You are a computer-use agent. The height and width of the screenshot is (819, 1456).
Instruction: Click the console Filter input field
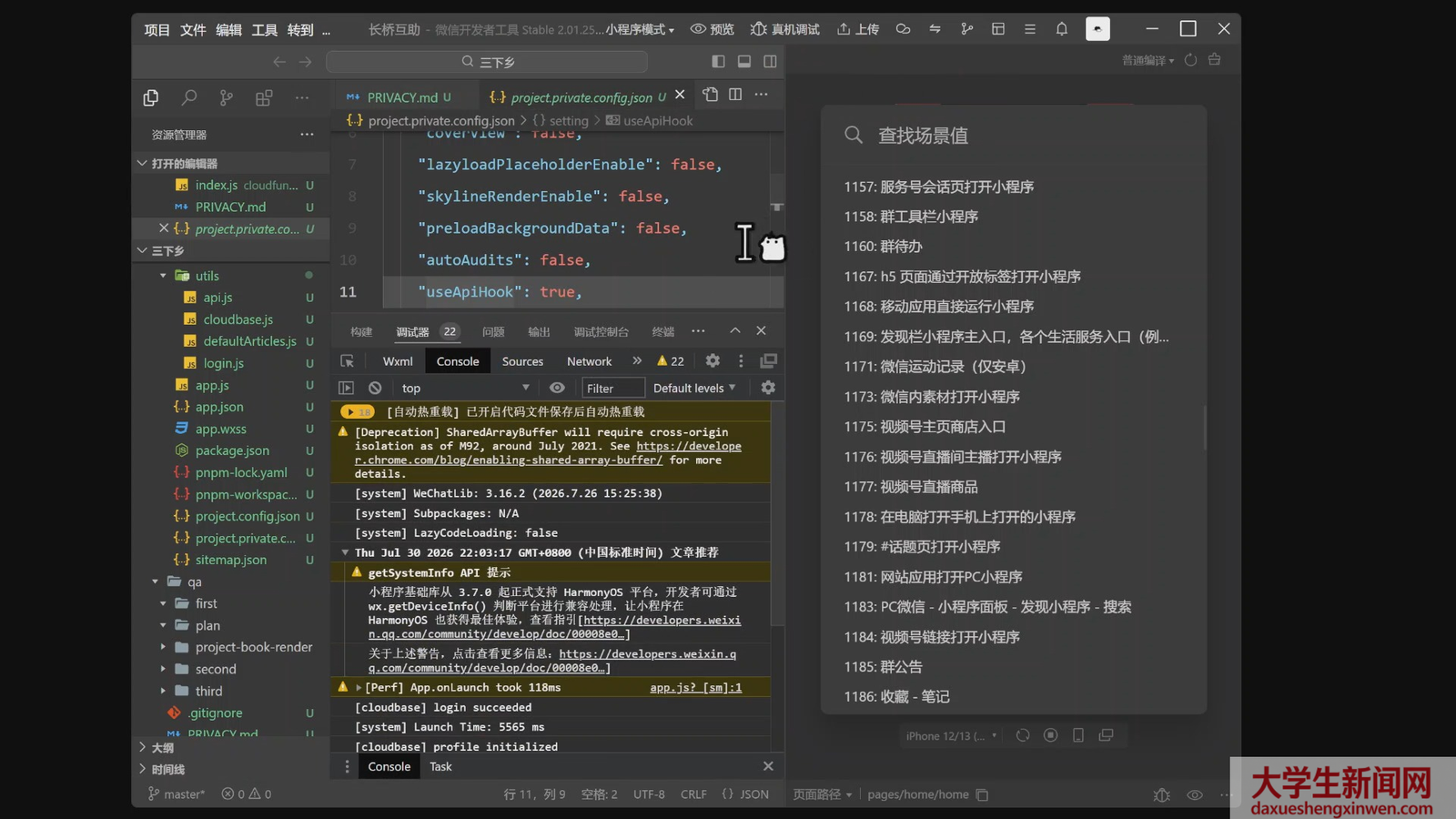(x=613, y=388)
